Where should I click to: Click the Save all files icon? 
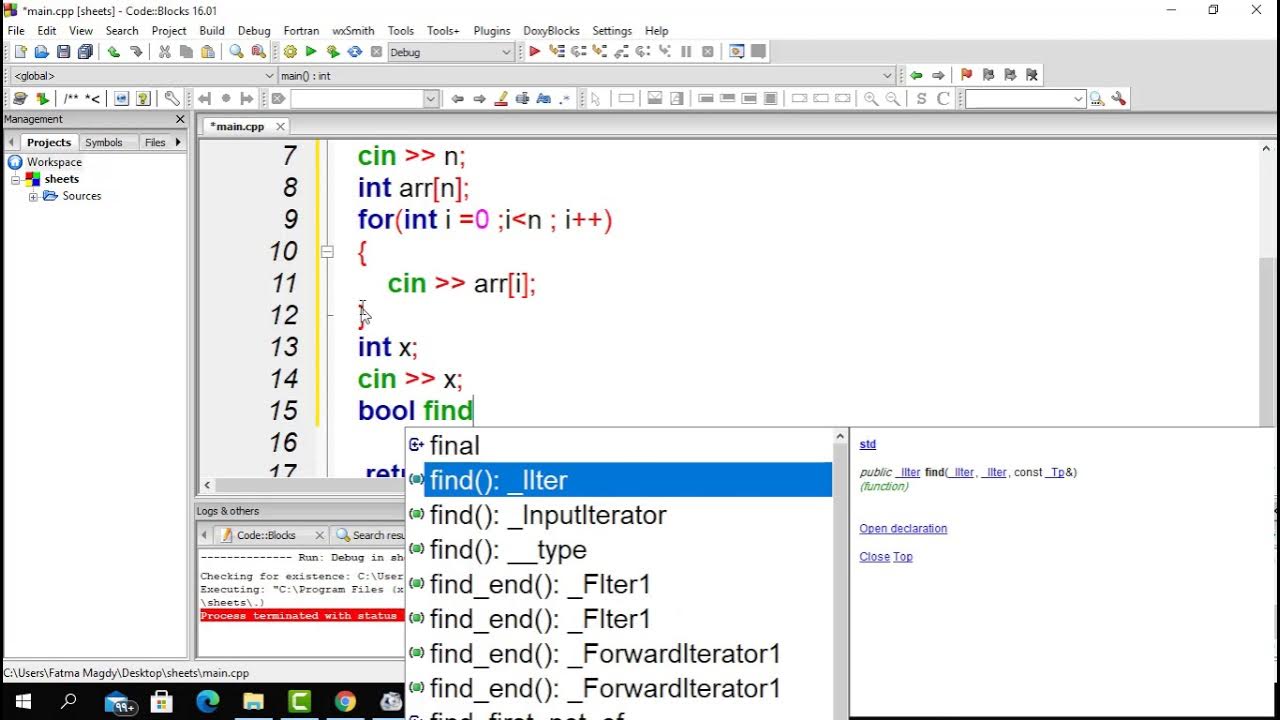pyautogui.click(x=85, y=52)
